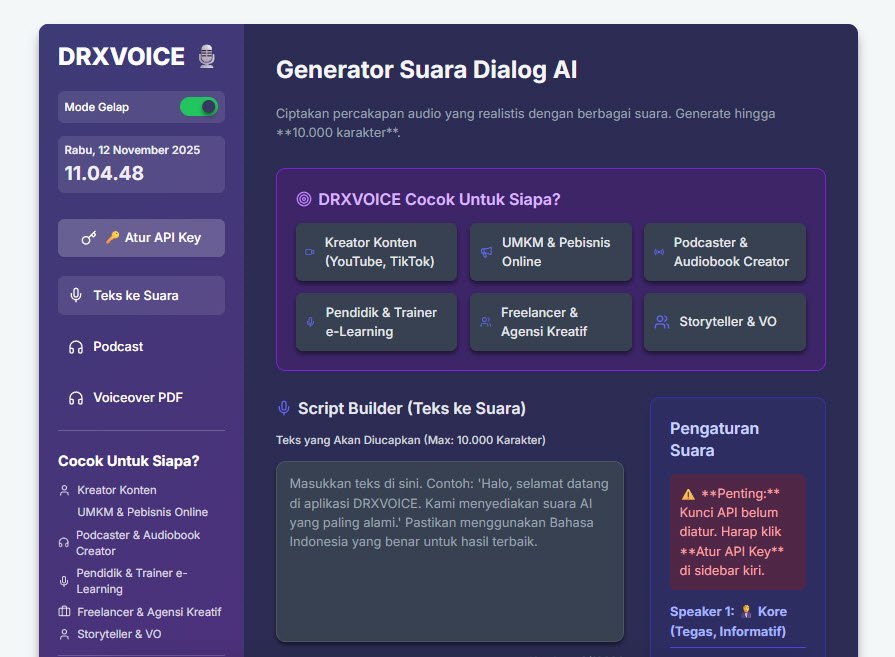Click the 'Speaker 1: Kore (Tegas, Informatif)' label

click(728, 621)
